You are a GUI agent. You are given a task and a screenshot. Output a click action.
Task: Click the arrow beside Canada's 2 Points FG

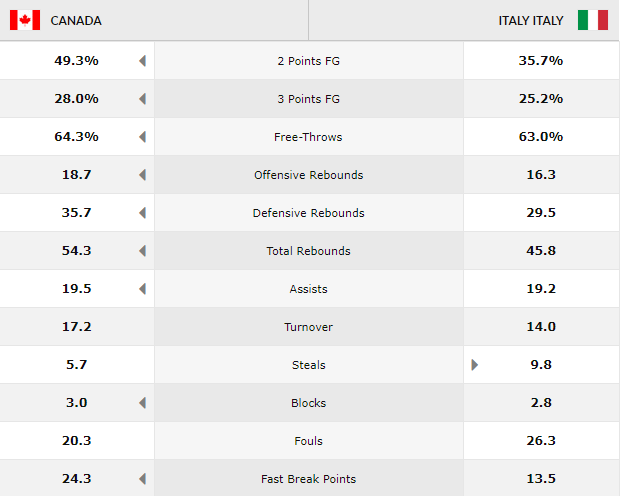[143, 61]
